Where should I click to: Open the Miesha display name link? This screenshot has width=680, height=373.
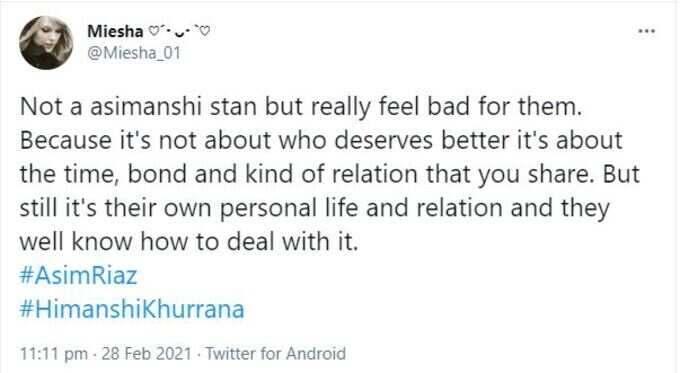coord(115,31)
